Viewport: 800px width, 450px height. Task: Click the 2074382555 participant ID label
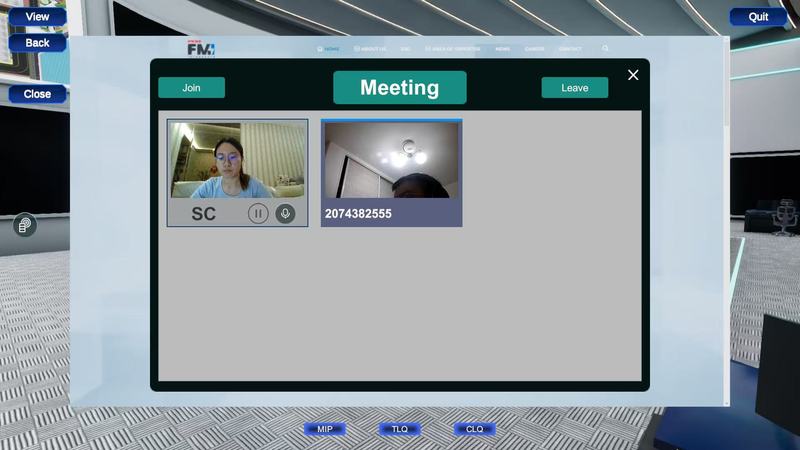point(358,214)
